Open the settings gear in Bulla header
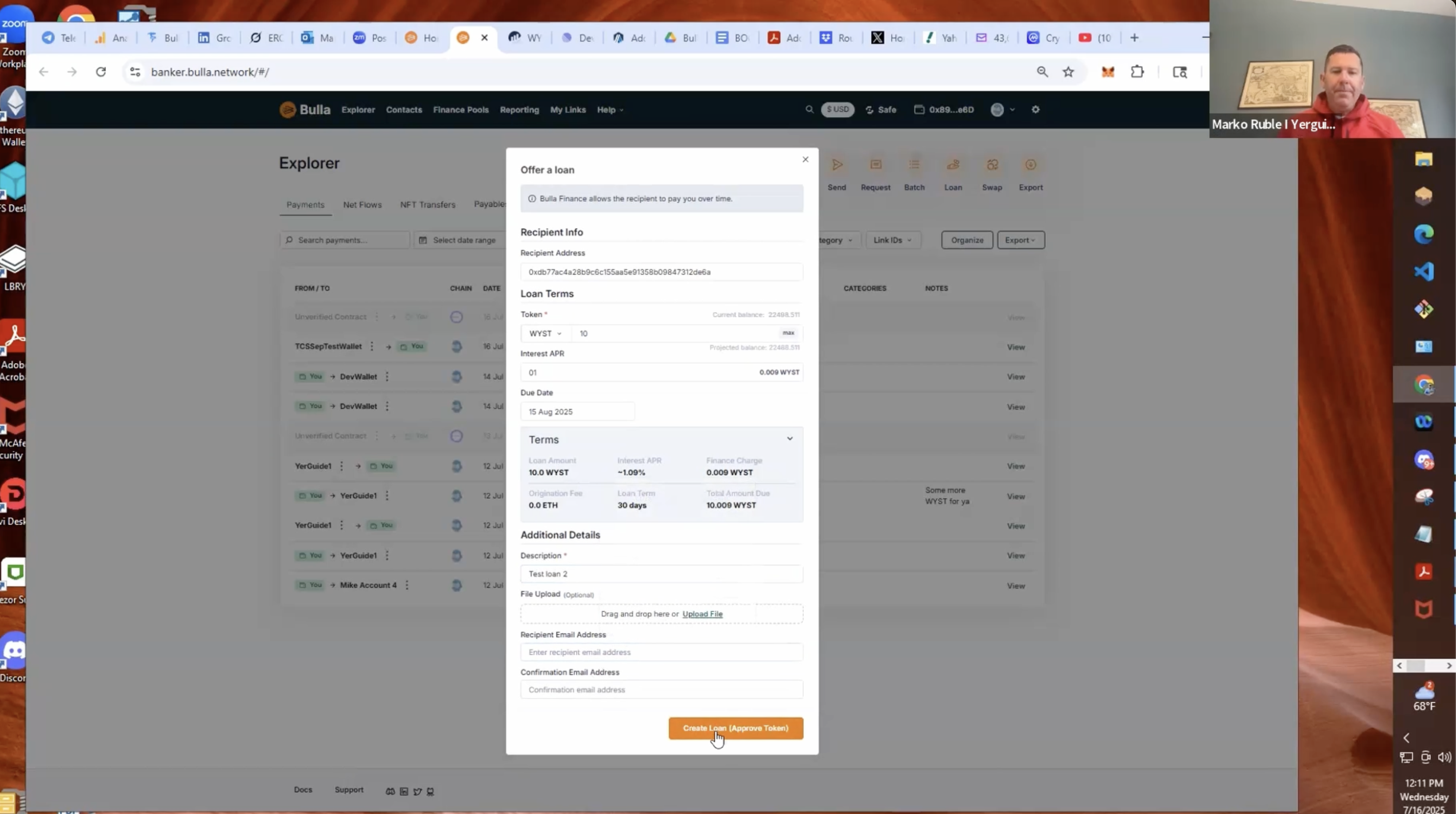Image resolution: width=1456 pixels, height=814 pixels. (x=1035, y=109)
